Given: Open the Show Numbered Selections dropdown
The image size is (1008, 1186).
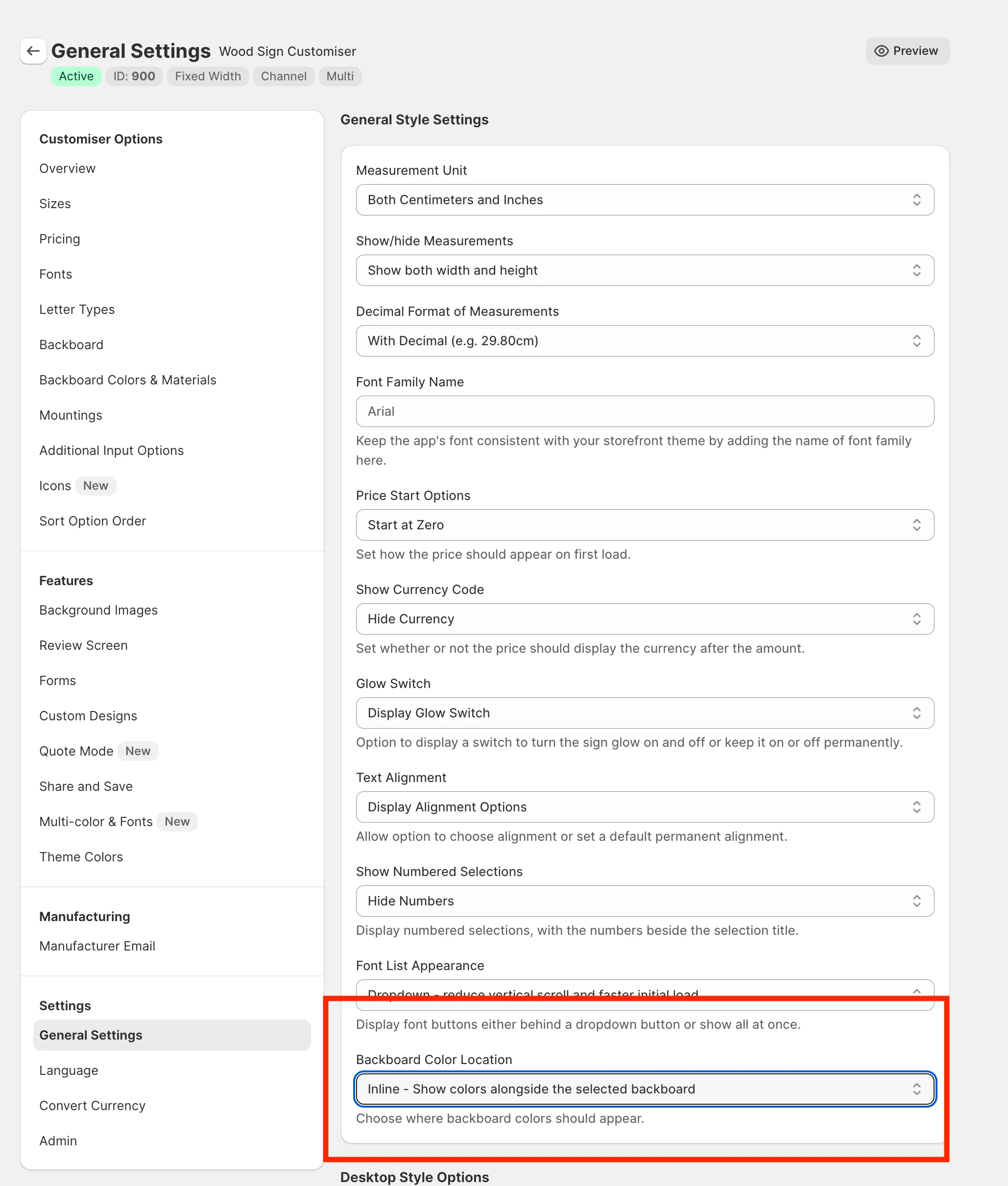Looking at the screenshot, I should 645,901.
